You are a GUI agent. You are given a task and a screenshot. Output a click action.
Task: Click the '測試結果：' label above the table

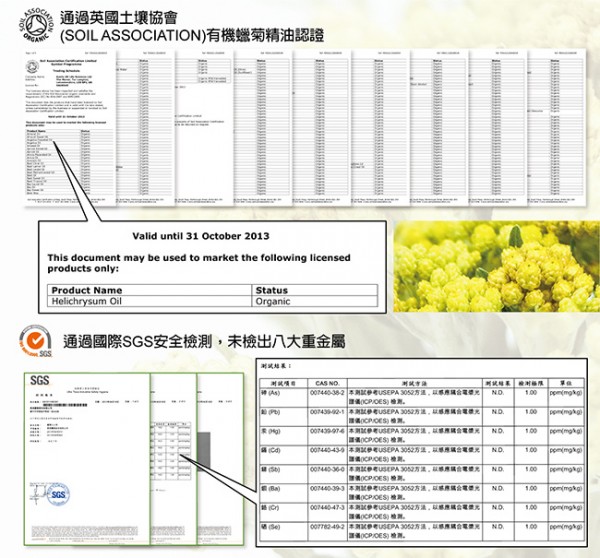click(277, 366)
